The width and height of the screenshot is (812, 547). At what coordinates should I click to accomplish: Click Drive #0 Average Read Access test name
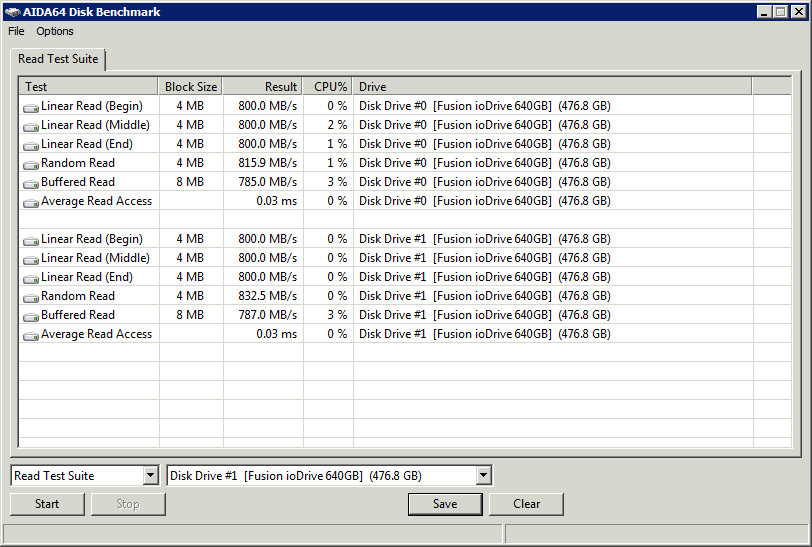click(x=96, y=201)
